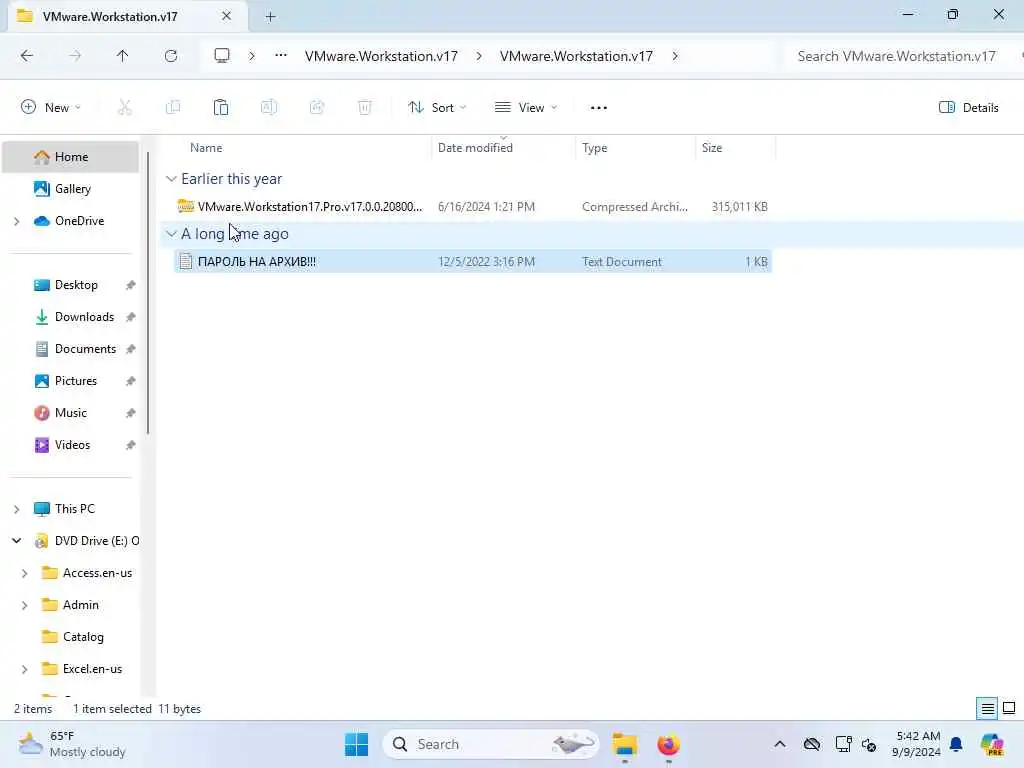The image size is (1024, 768).
Task: Open the Catalog folder in tree
Action: [x=83, y=637]
